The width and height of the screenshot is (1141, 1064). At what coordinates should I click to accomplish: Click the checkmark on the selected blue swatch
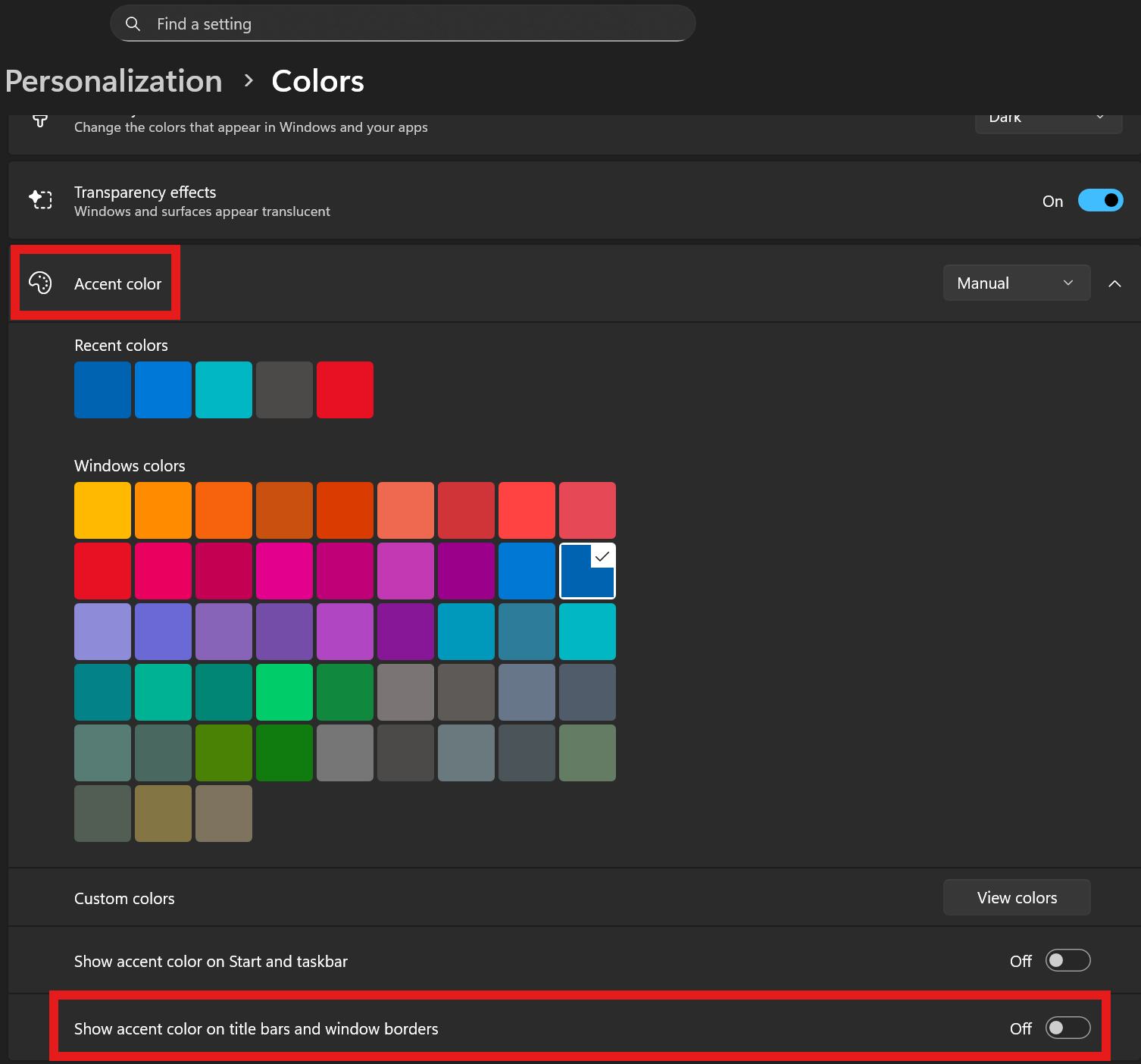pyautogui.click(x=602, y=557)
